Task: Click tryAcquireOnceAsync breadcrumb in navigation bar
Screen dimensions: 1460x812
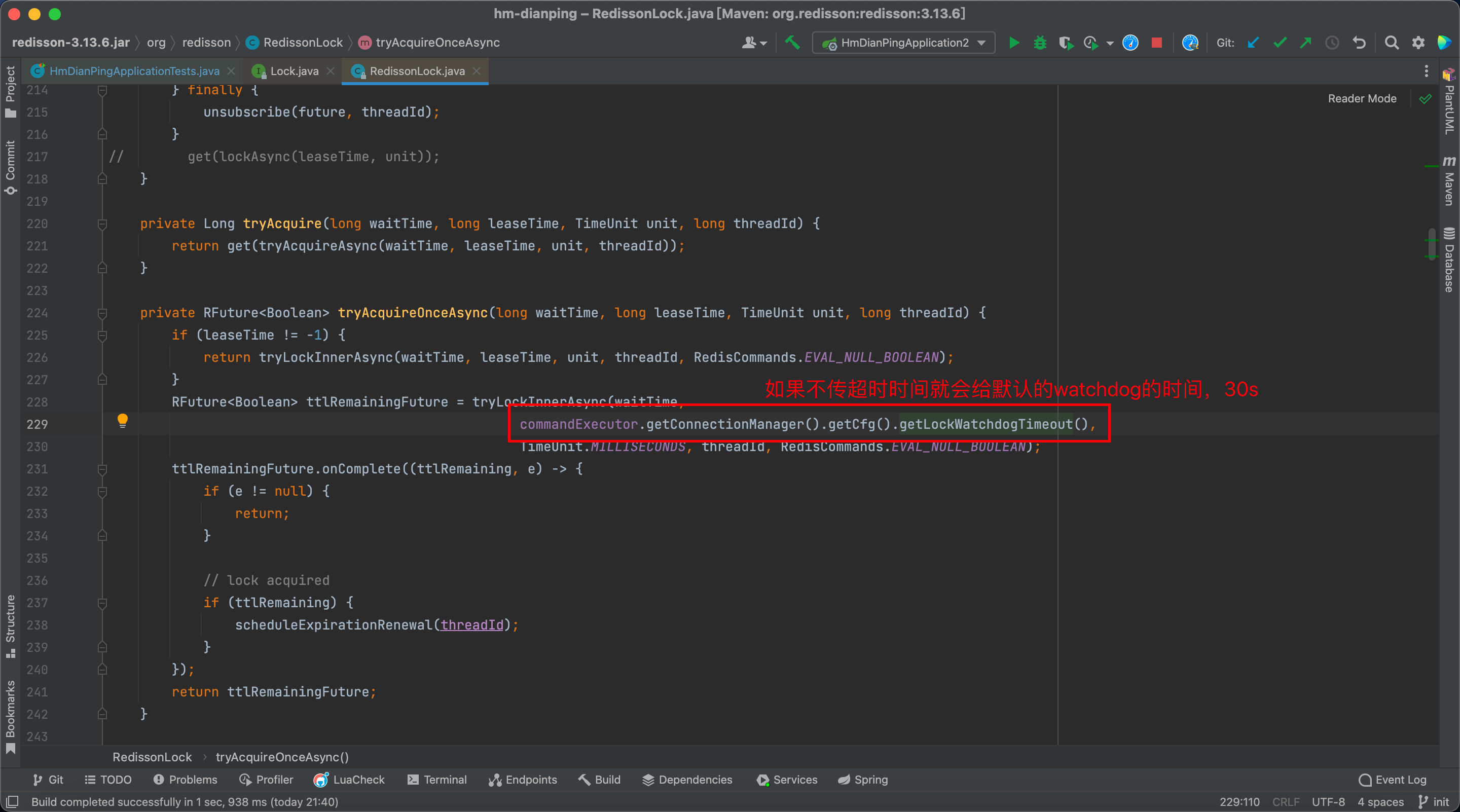Action: [x=429, y=43]
